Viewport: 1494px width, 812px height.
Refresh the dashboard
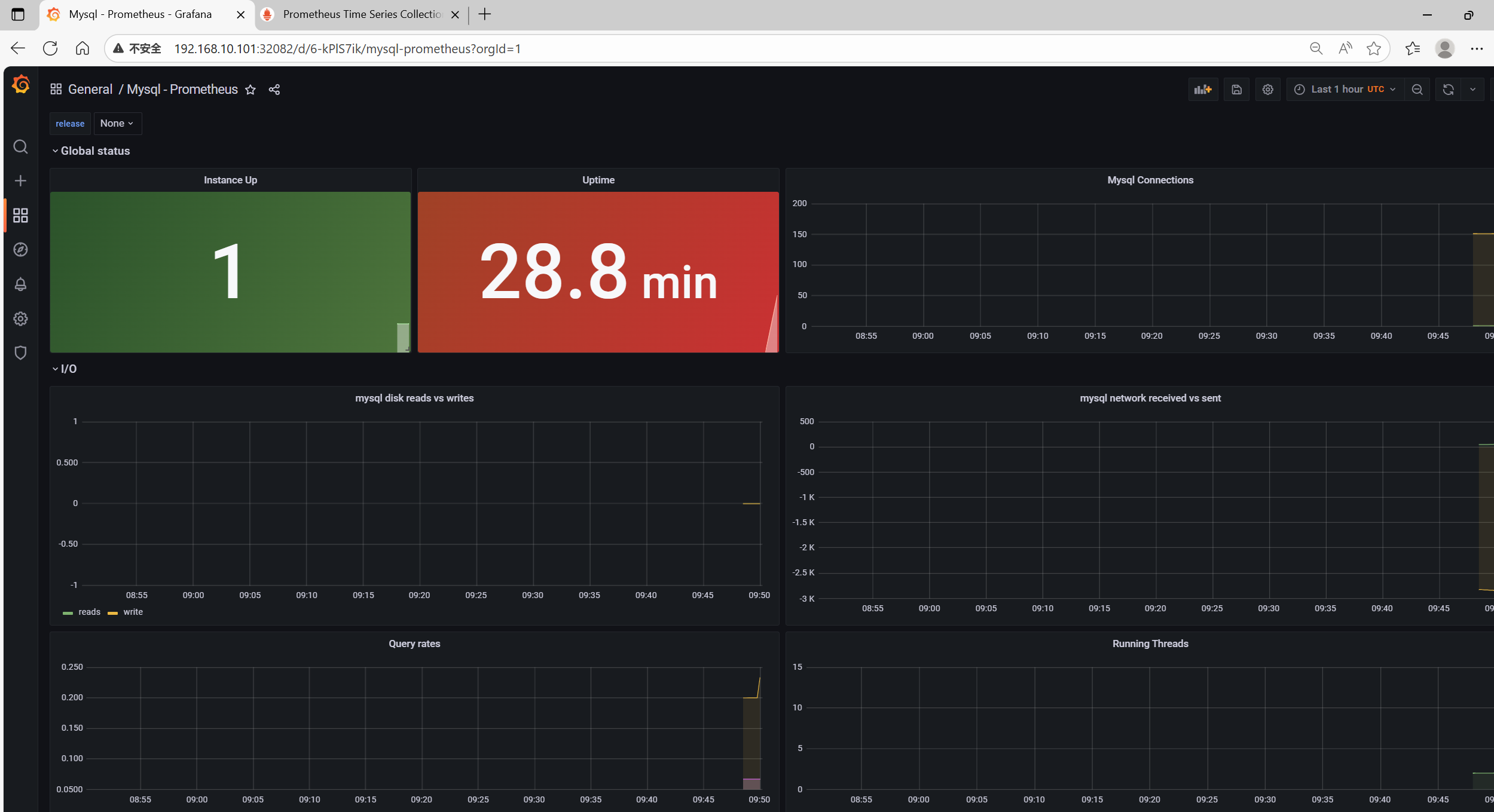click(x=1448, y=90)
